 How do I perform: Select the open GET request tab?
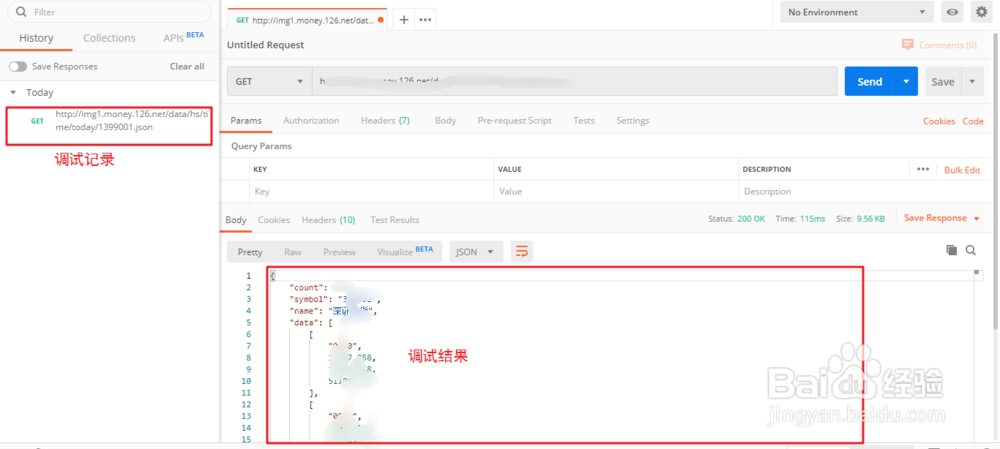308,20
